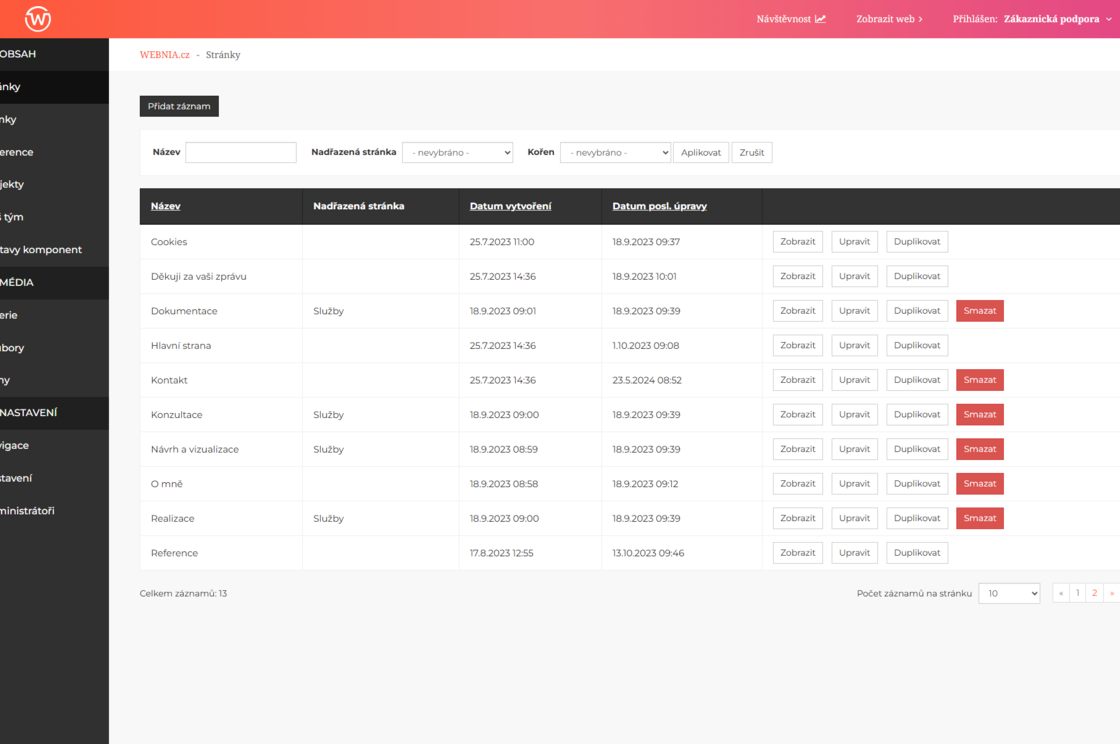The height and width of the screenshot is (744, 1120).
Task: View the Dokumentace page
Action: (x=797, y=311)
